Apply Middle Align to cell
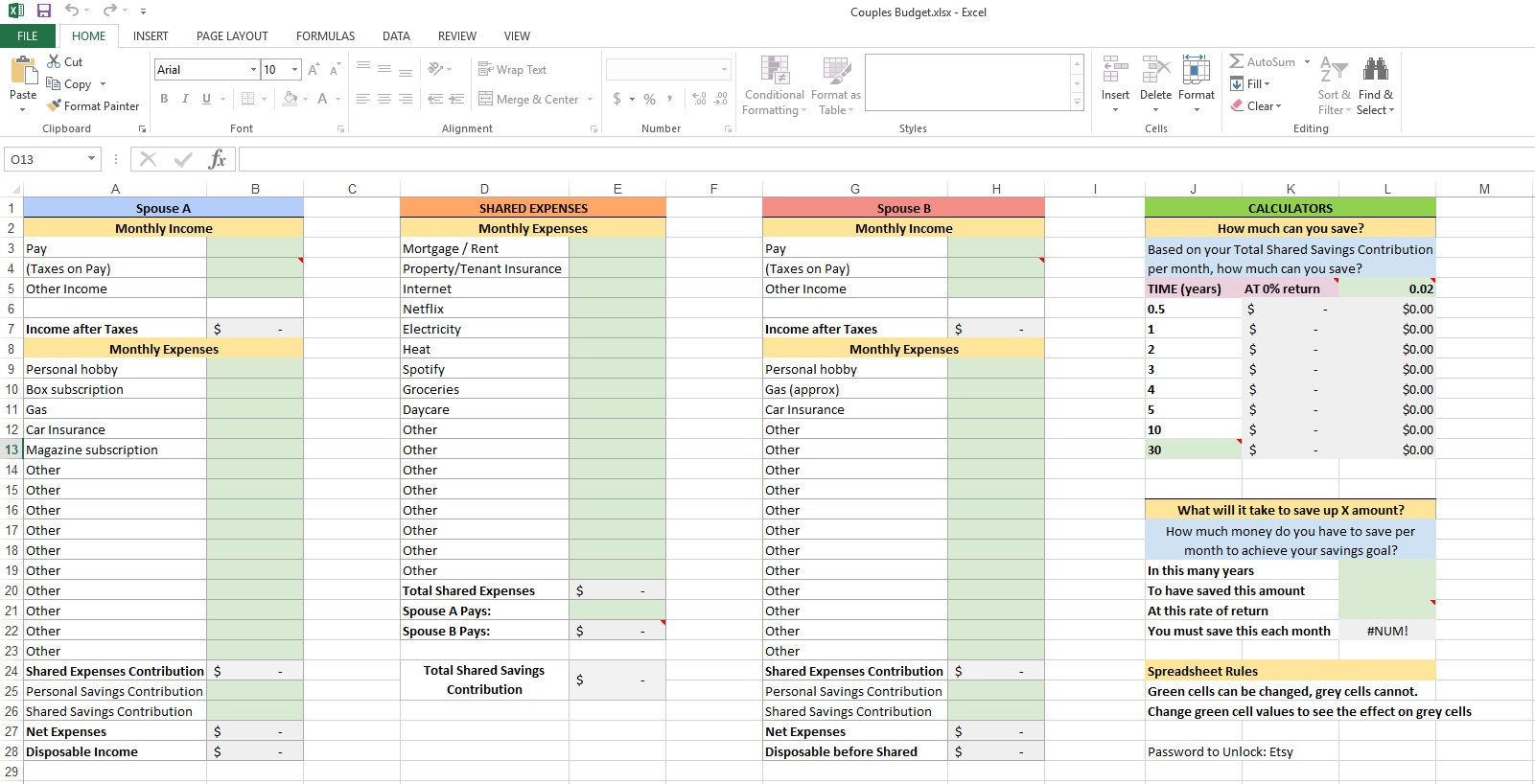This screenshot has width=1535, height=784. pyautogui.click(x=384, y=69)
